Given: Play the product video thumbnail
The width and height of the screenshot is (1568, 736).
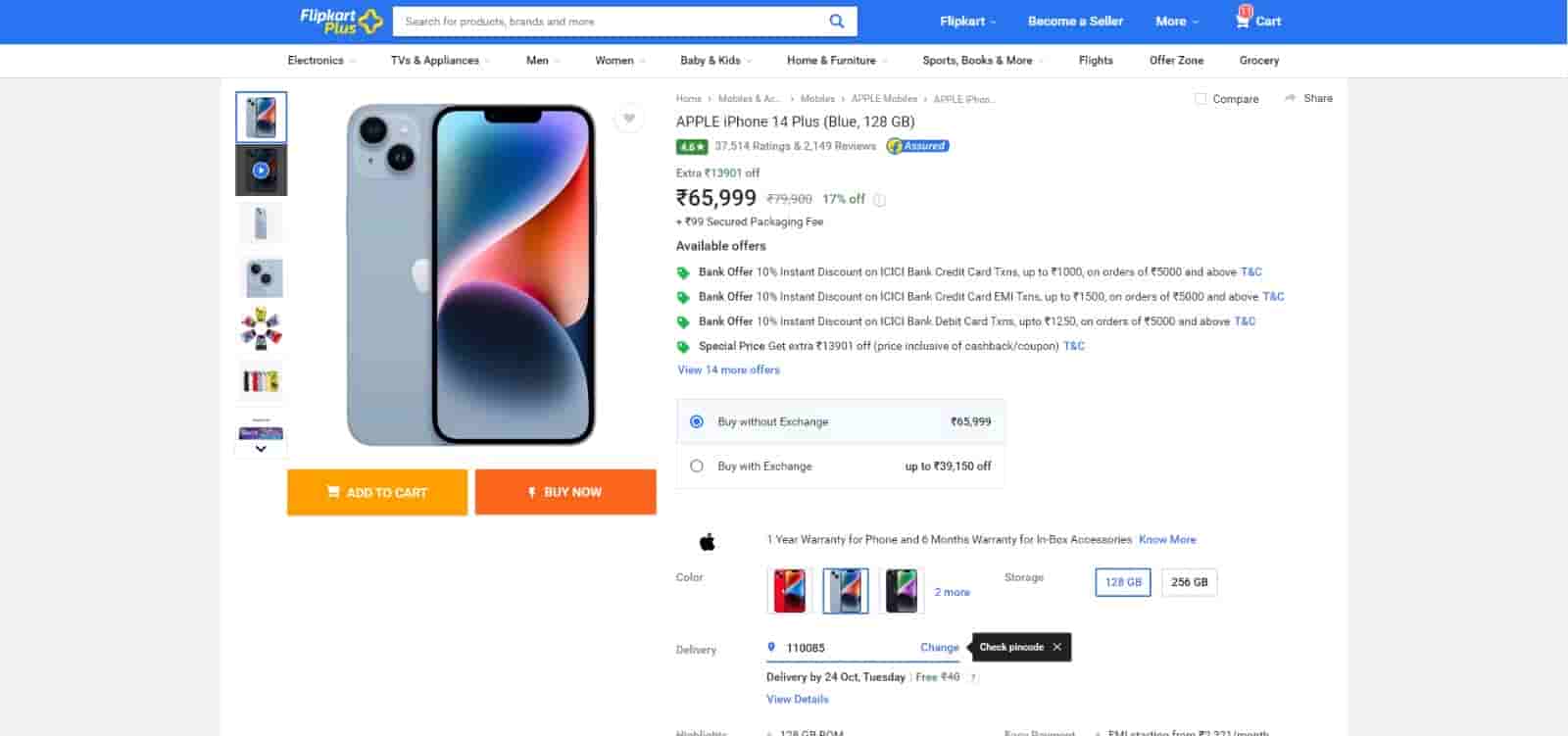Looking at the screenshot, I should [261, 171].
